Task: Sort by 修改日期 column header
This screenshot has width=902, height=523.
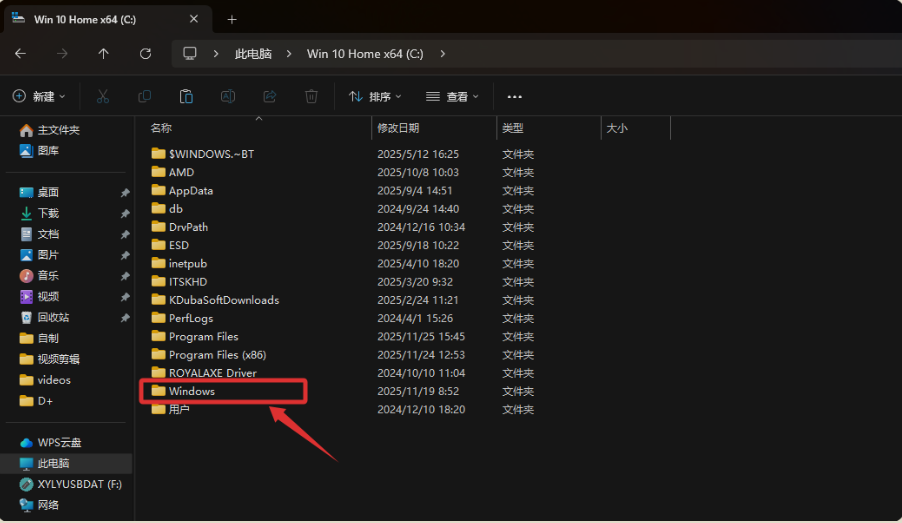Action: coord(398,128)
